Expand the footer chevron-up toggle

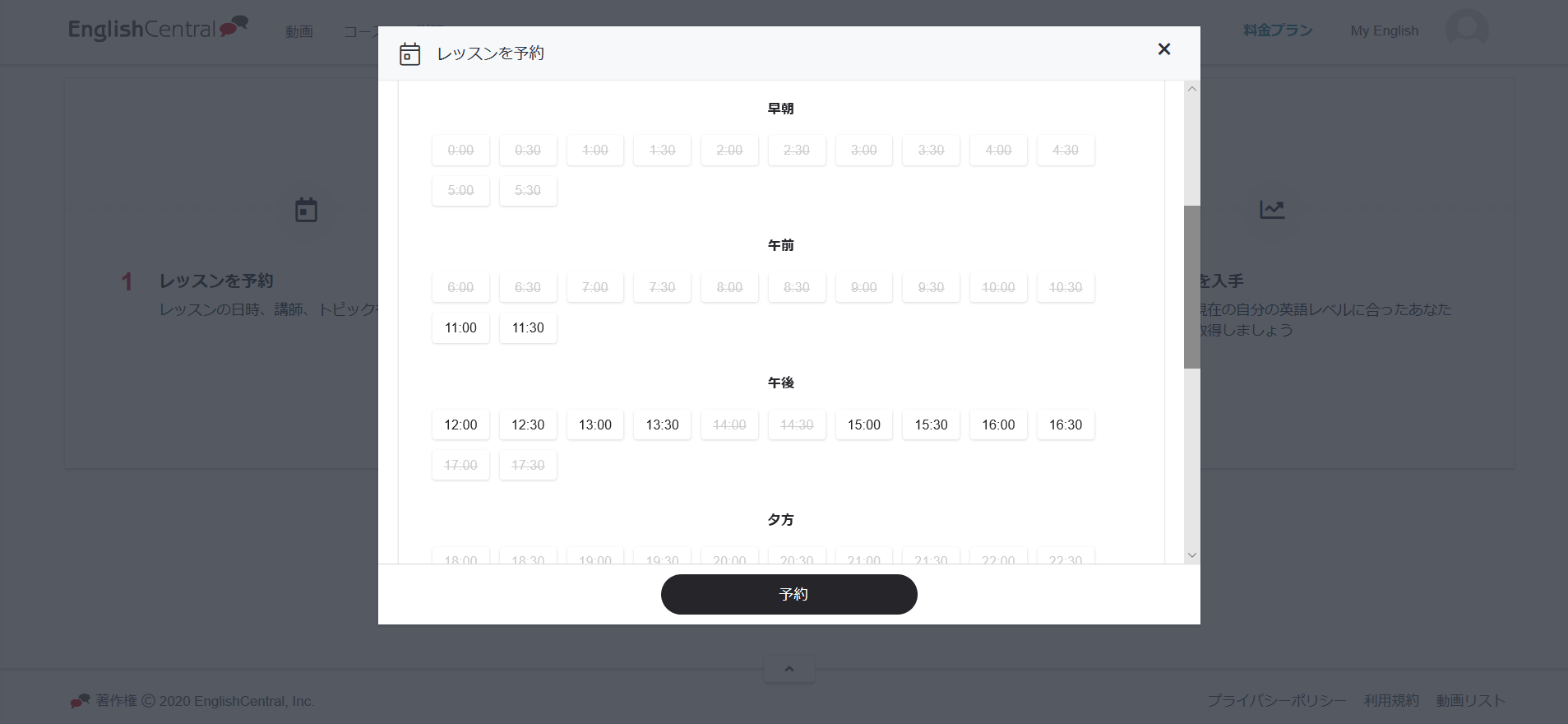click(x=789, y=669)
